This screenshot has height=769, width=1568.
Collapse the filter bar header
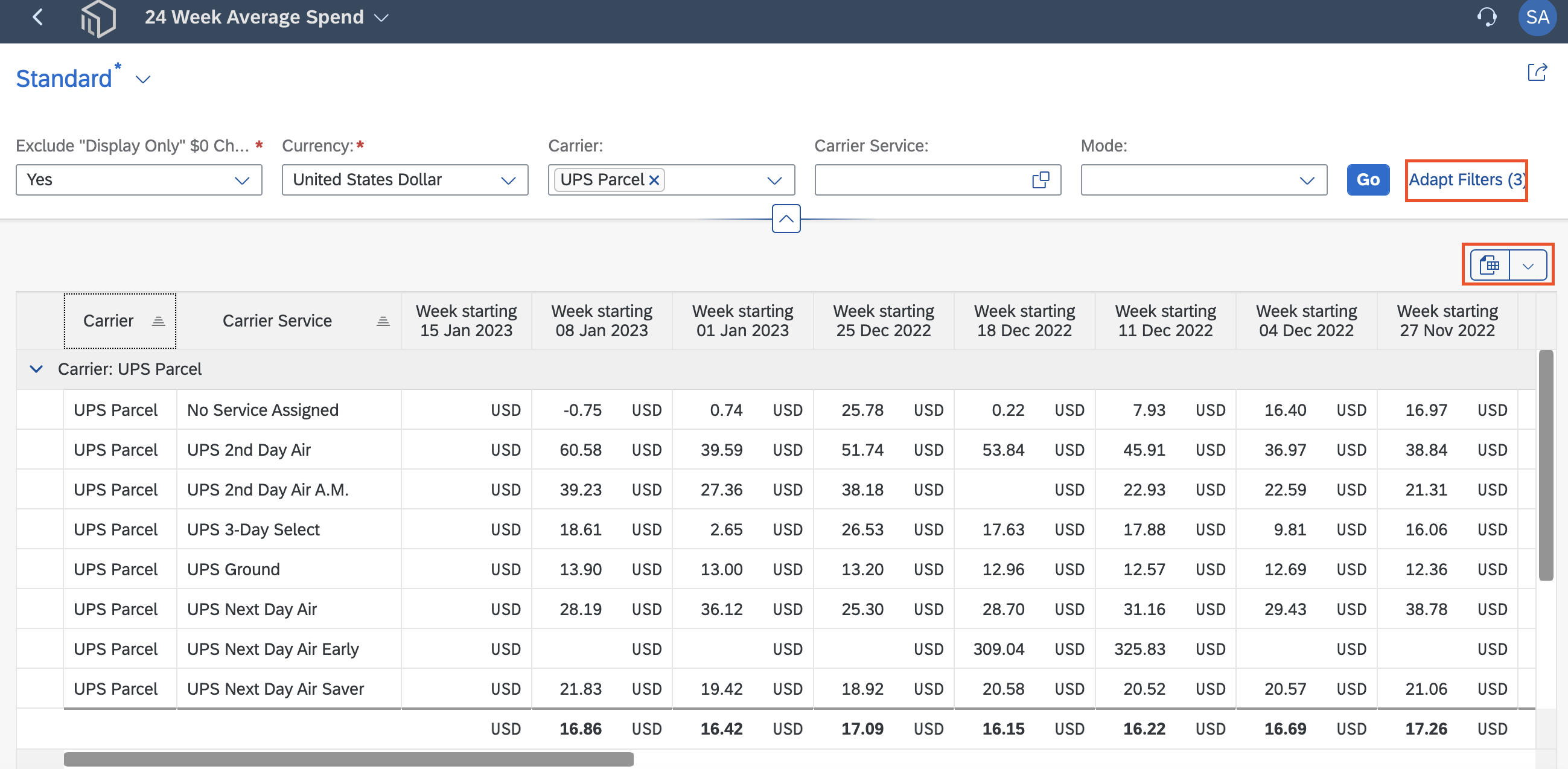coord(786,219)
